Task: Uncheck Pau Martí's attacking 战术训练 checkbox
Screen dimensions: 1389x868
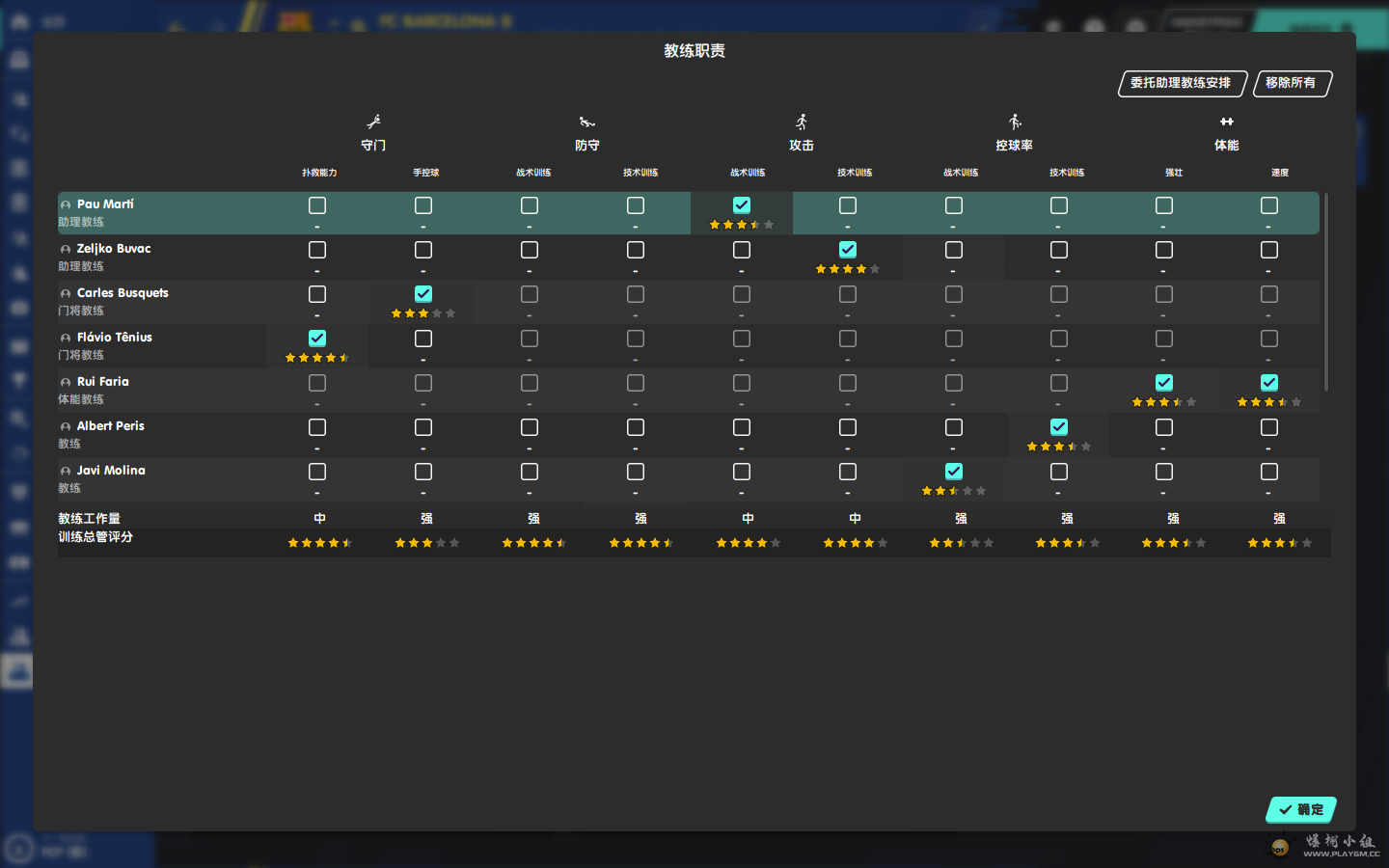Action: tap(741, 205)
